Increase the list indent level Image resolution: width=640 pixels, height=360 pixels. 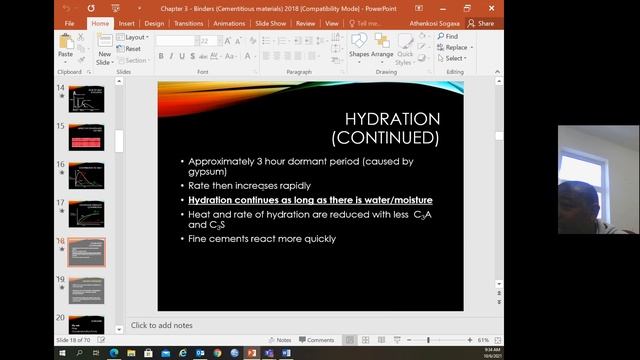[x=309, y=41]
